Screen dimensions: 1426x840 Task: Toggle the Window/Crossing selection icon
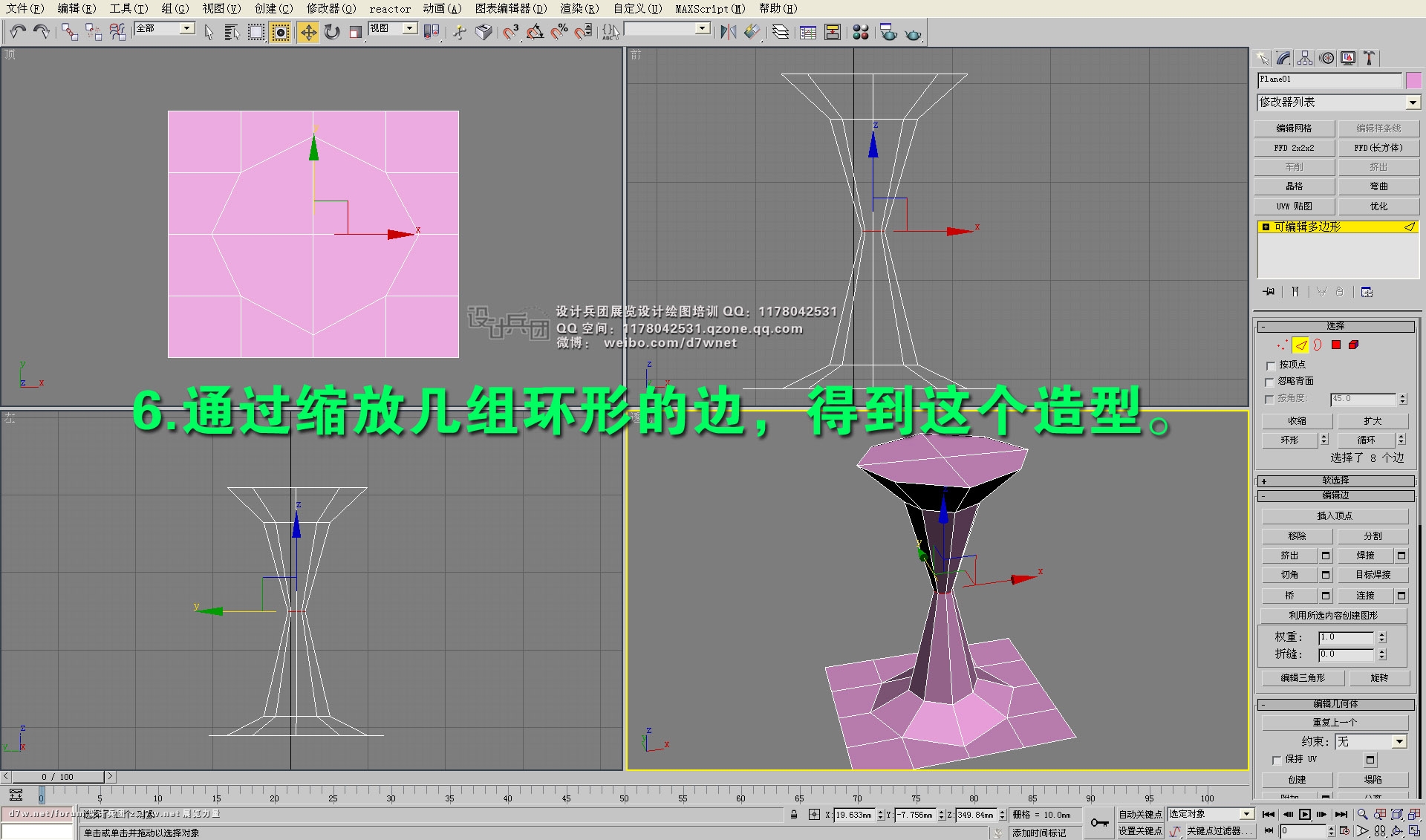click(x=281, y=32)
